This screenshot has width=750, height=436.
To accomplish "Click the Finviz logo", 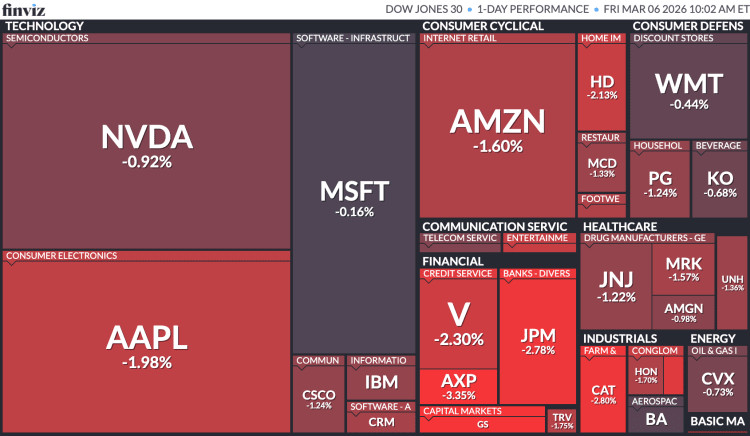I will pyautogui.click(x=22, y=10).
